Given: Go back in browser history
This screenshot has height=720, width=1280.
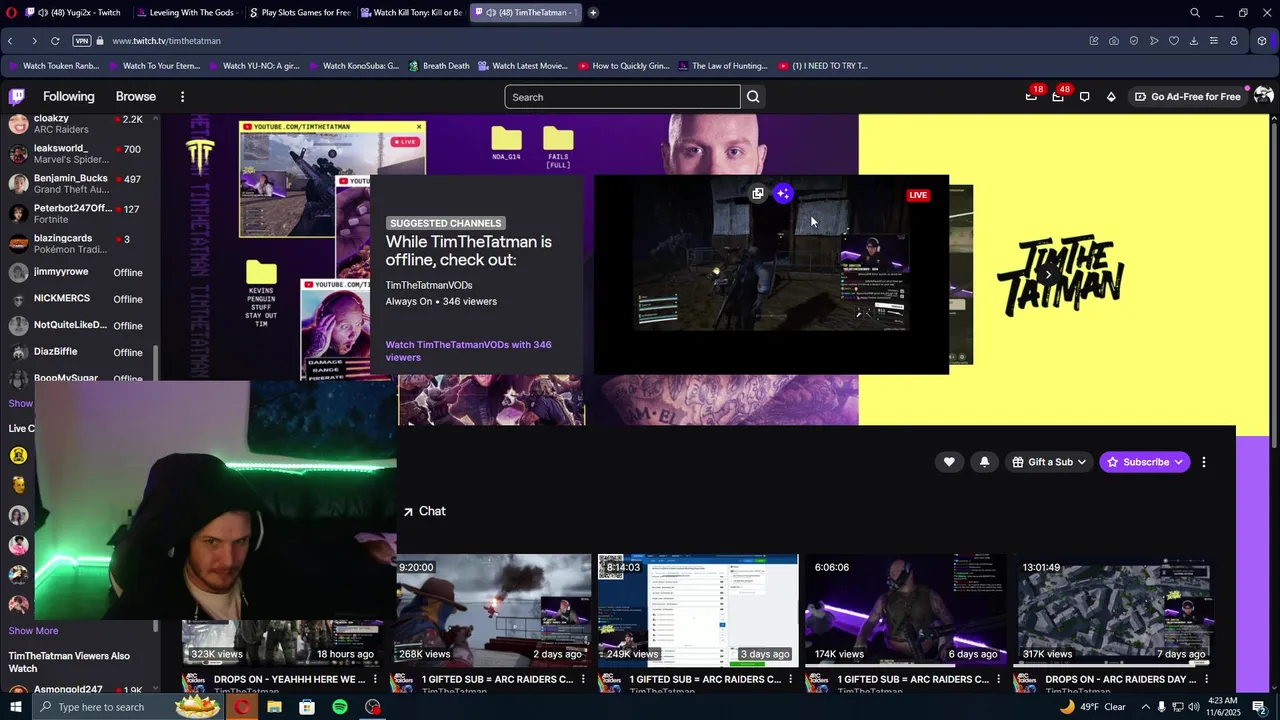Looking at the screenshot, I should pos(10,41).
